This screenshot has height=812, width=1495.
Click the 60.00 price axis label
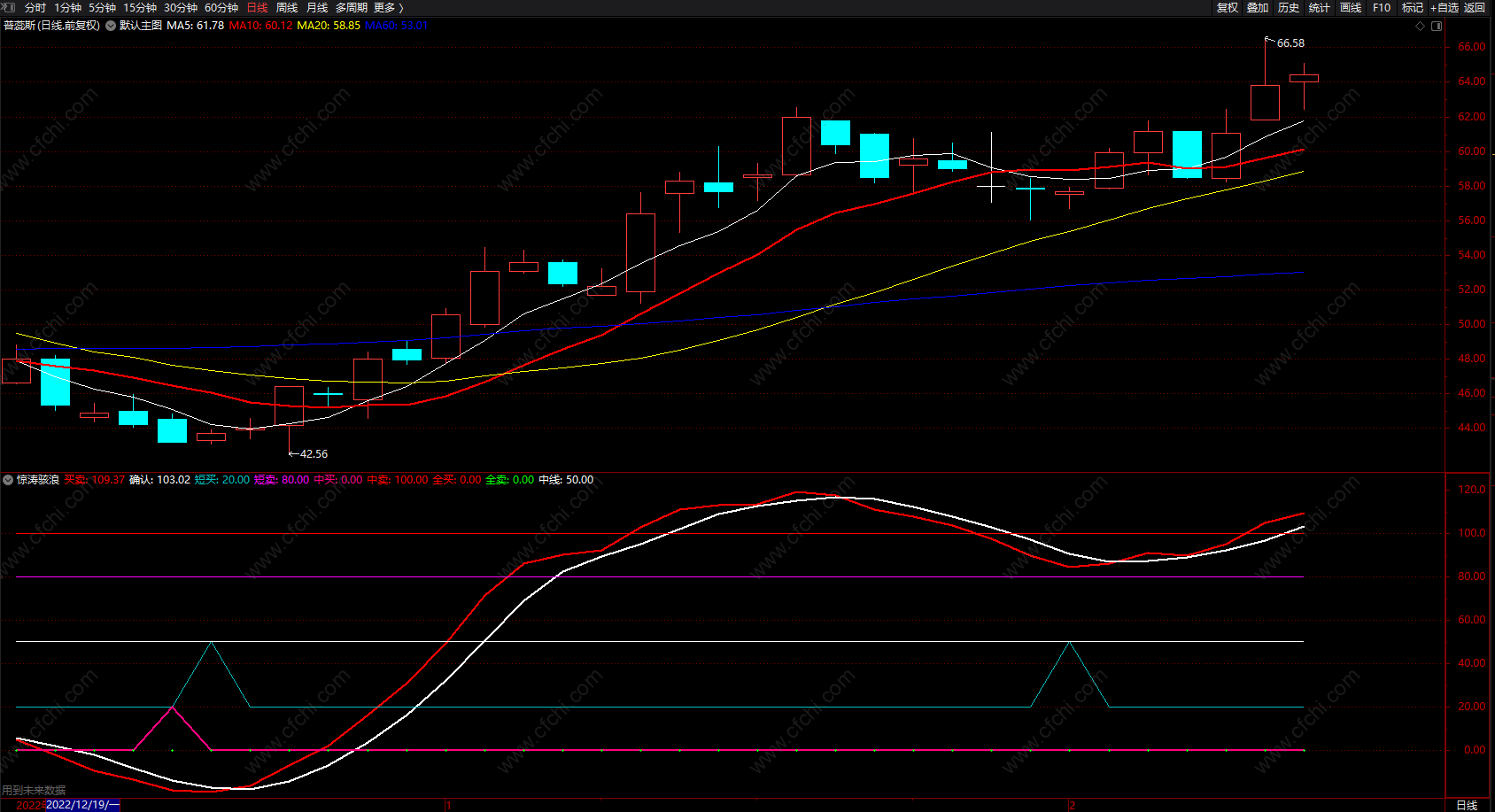1472,151
